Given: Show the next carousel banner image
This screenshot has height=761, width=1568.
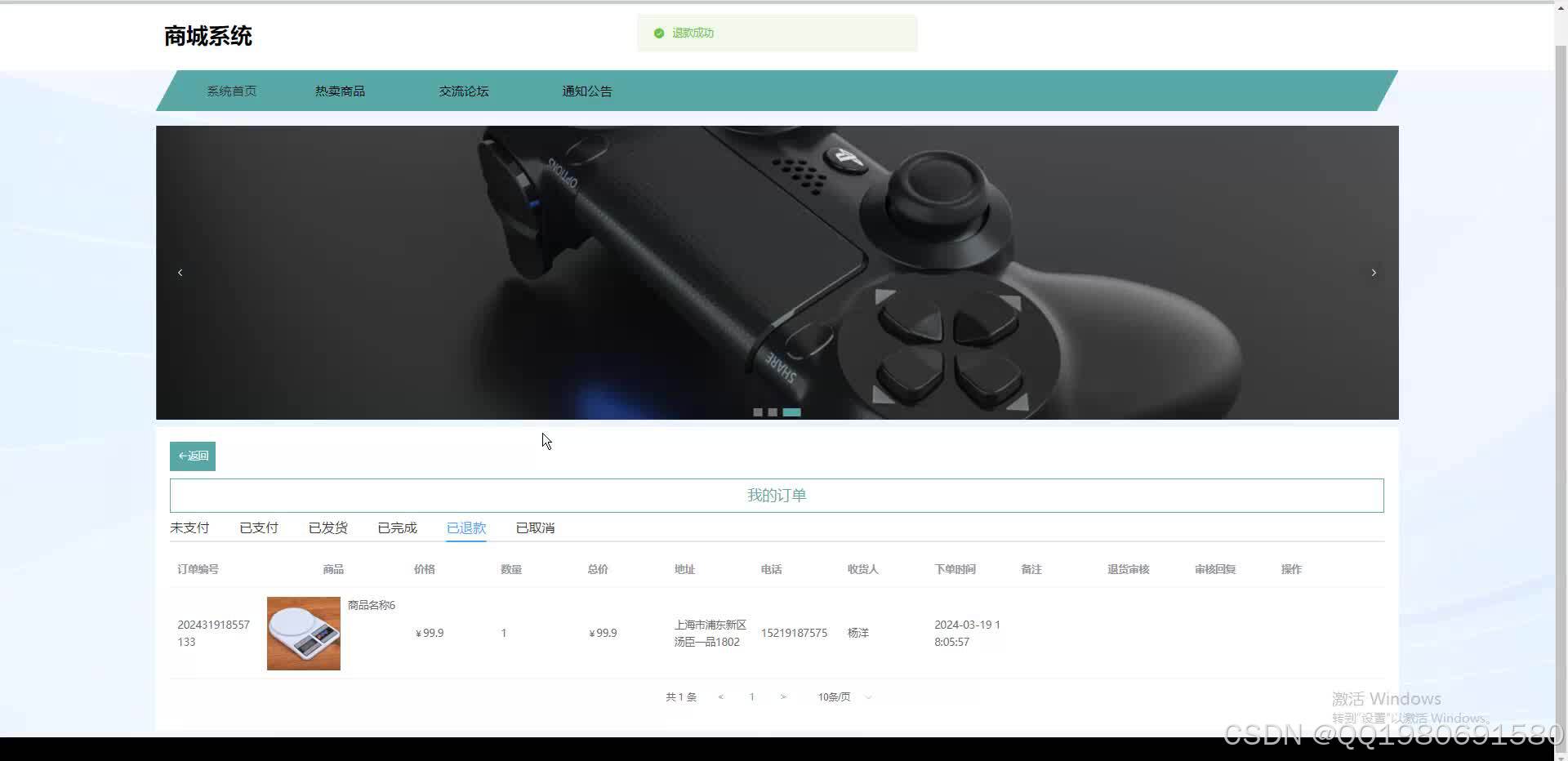Looking at the screenshot, I should pos(1374,273).
